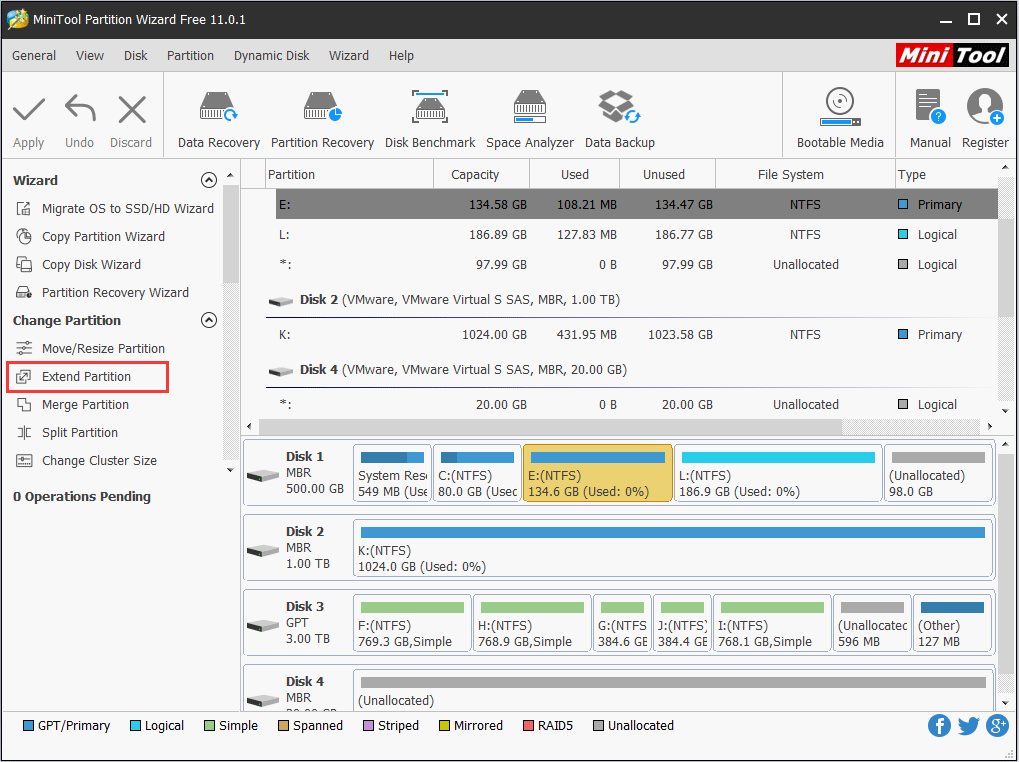
Task: Select H:(NTFS) block on Disk 3
Action: (532, 622)
